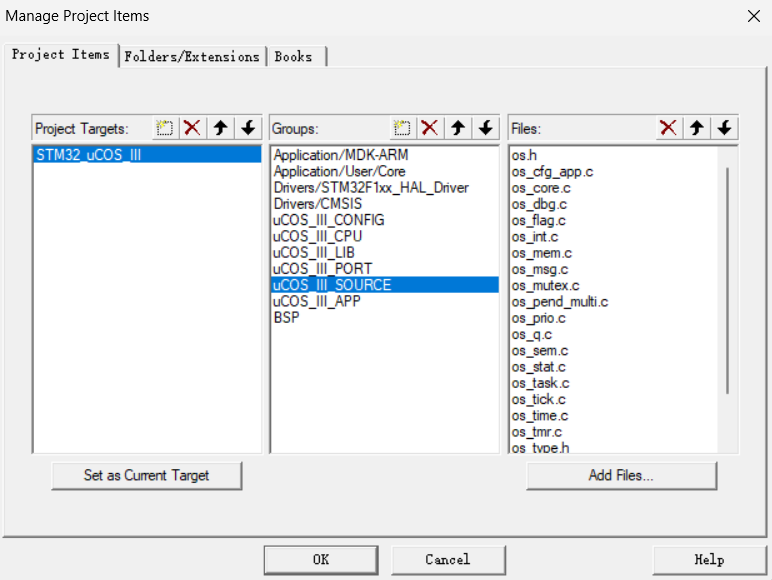Select the uCOS_III_LIB group
The height and width of the screenshot is (580, 772).
tap(385, 253)
